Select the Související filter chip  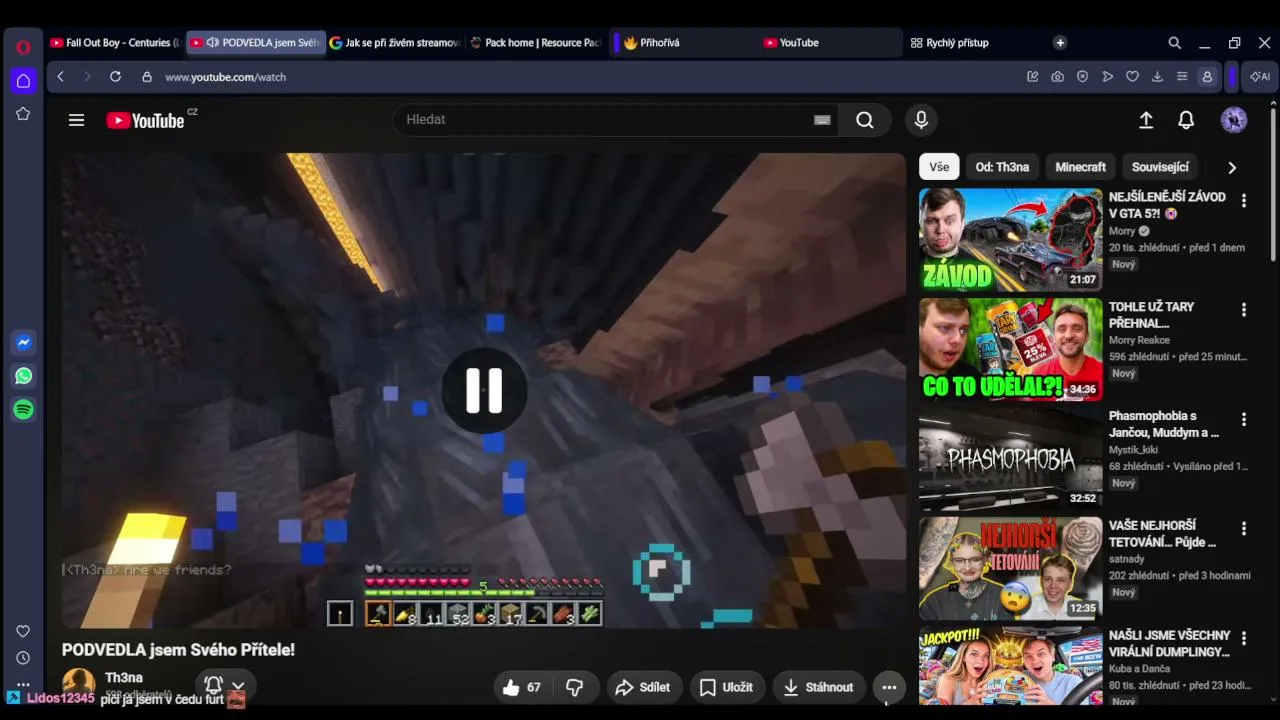1160,167
